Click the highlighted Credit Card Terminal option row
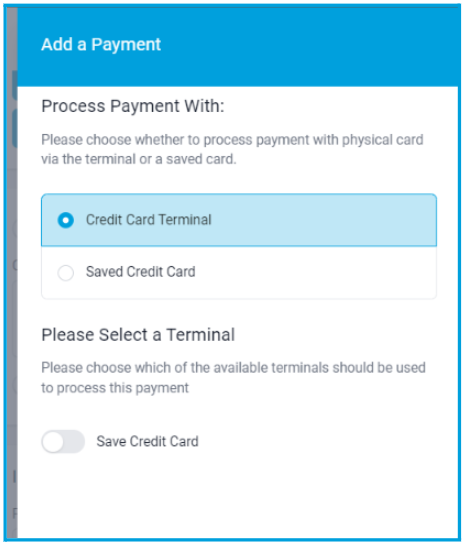Screen dimensions: 467x544 [239, 220]
